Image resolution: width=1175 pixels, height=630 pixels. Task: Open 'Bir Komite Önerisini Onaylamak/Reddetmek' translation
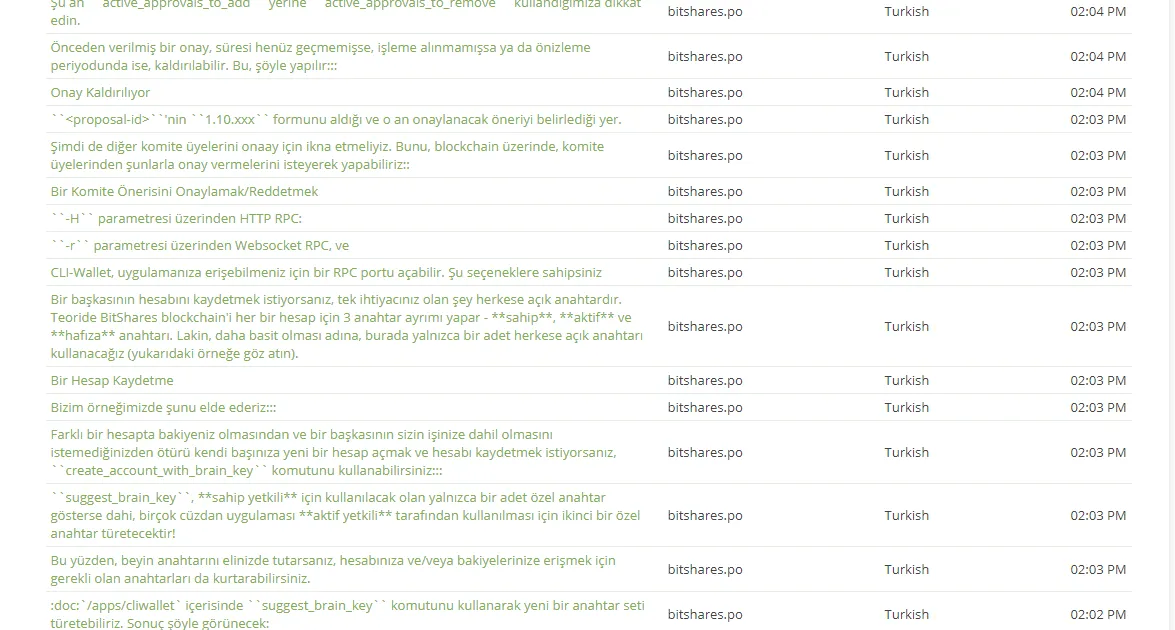[x=184, y=191]
